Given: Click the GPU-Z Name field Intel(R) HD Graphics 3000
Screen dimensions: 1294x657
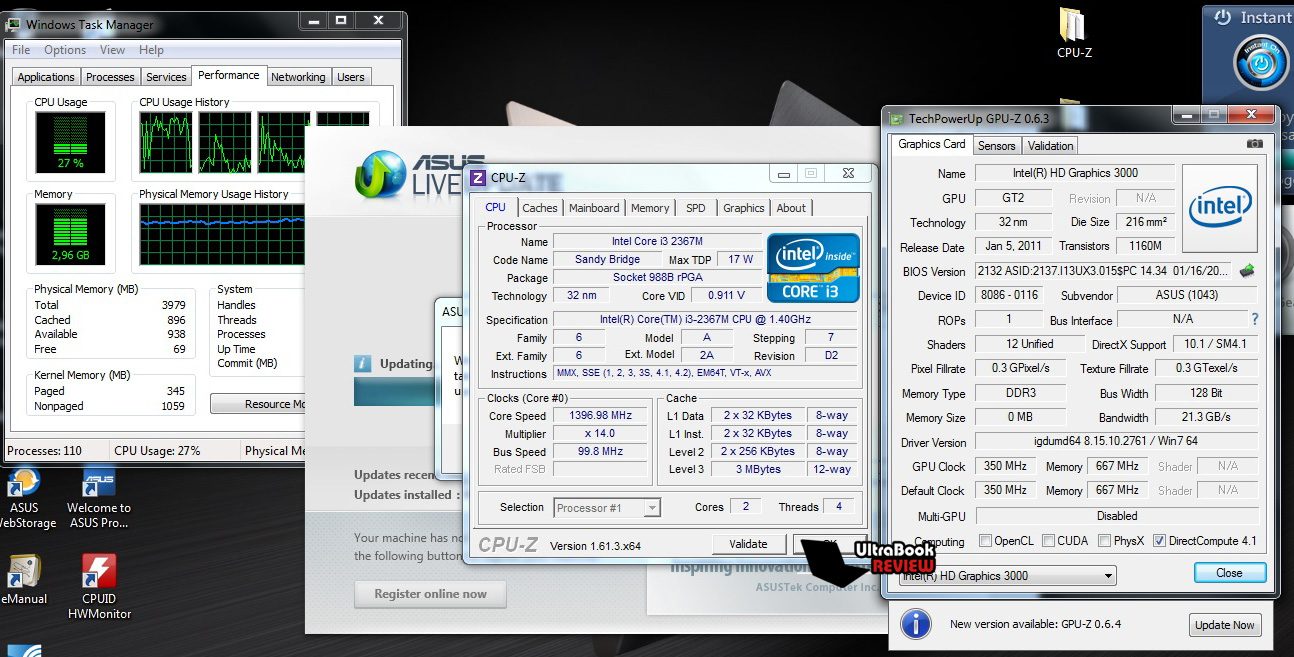Looking at the screenshot, I should click(x=1073, y=173).
